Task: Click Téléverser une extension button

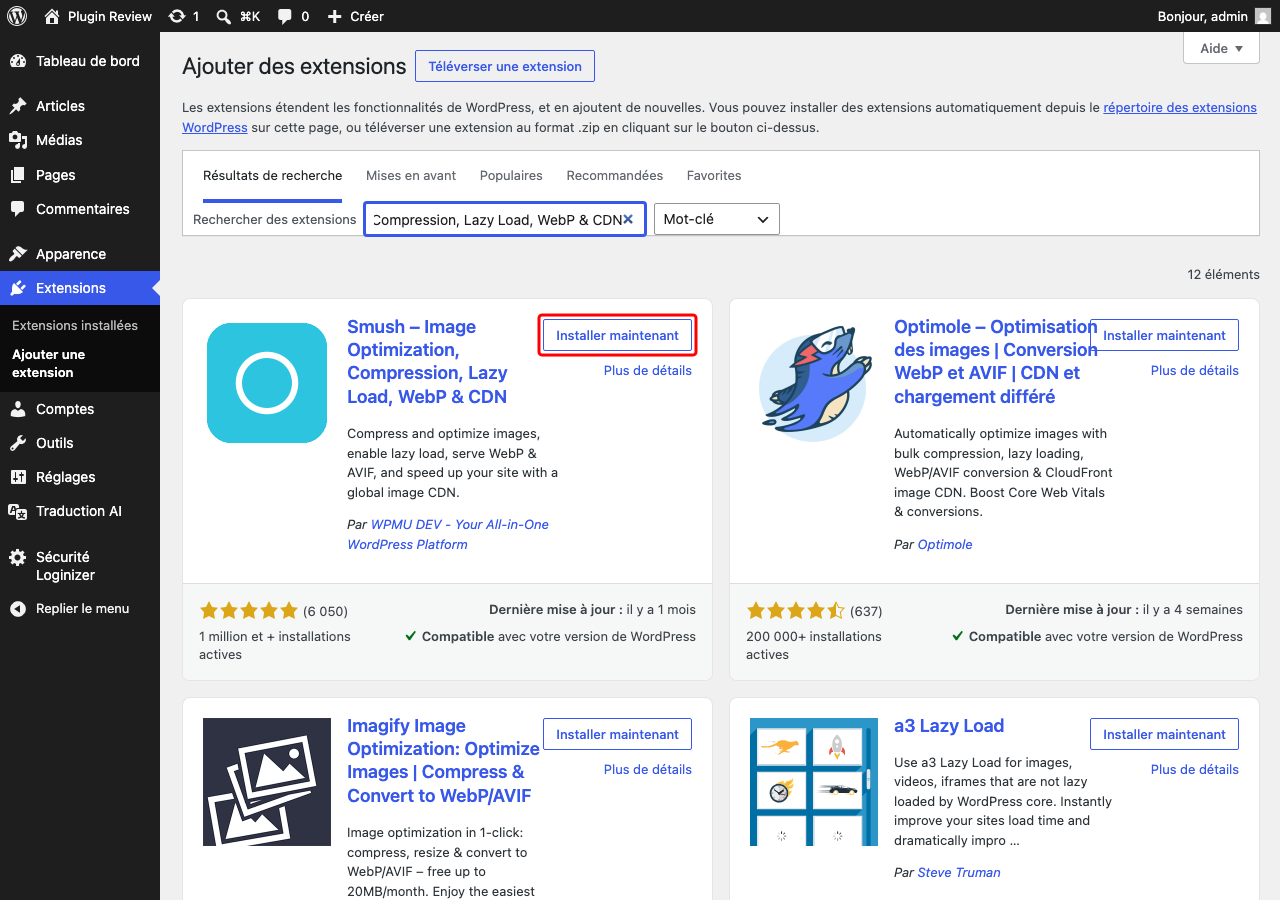Action: 505,67
